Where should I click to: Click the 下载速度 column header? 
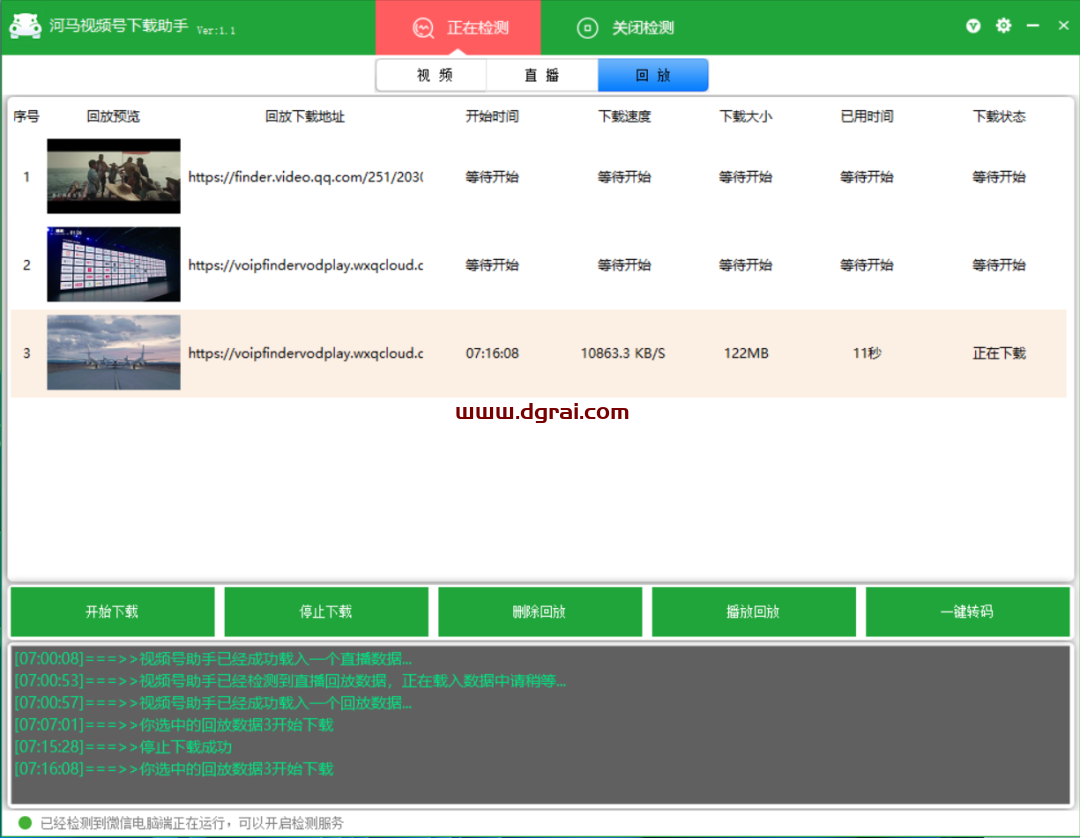point(624,116)
